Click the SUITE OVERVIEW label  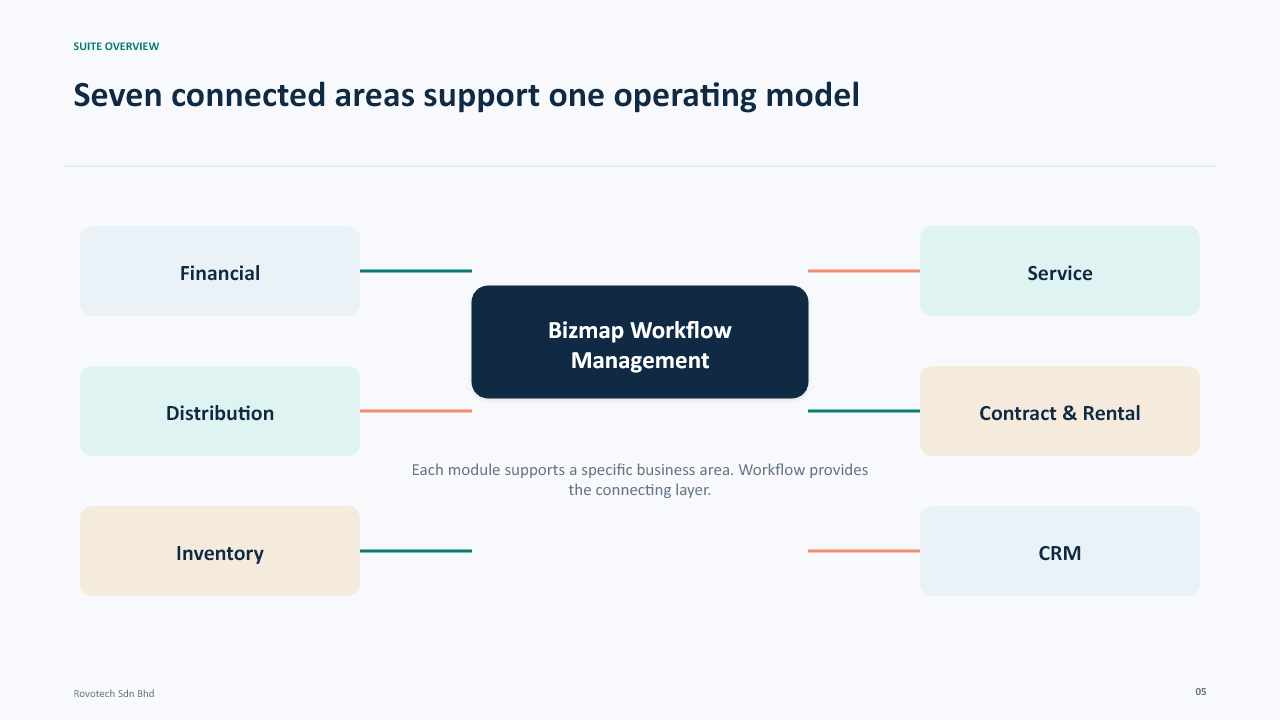click(x=116, y=46)
